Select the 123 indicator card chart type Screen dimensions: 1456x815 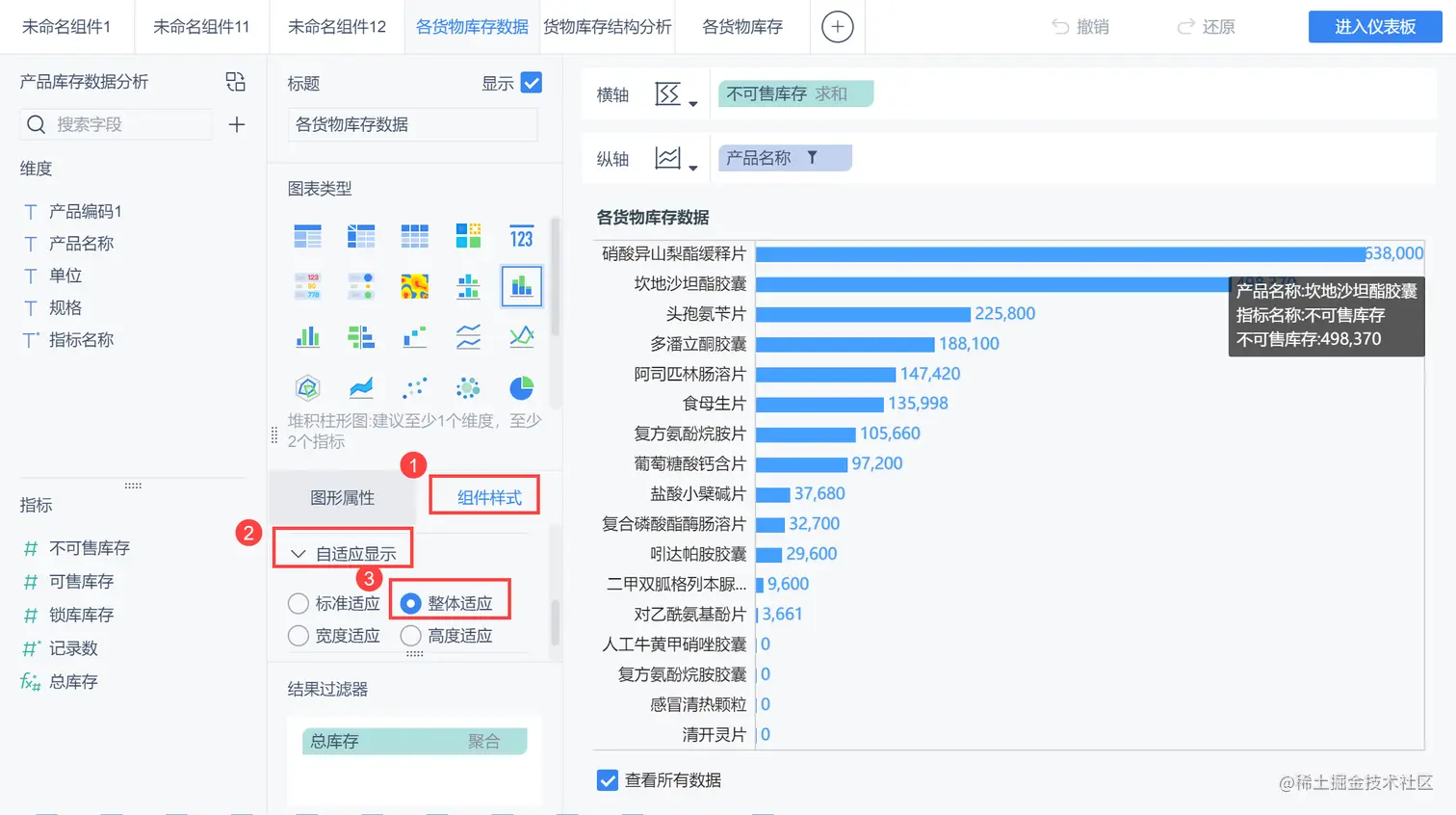[521, 236]
